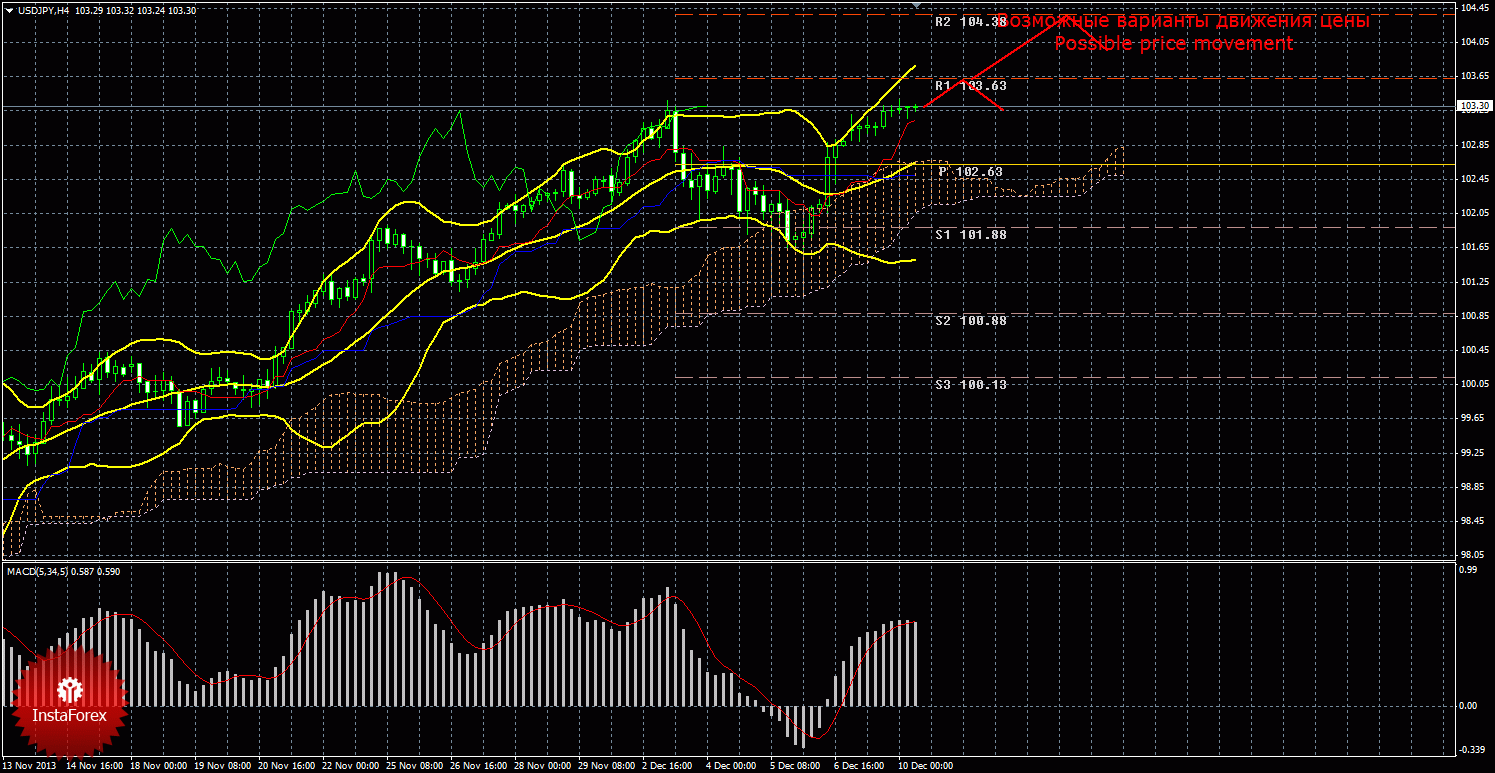1495x773 pixels.
Task: Click 0.00 on the MACD scale
Action: pos(1470,706)
